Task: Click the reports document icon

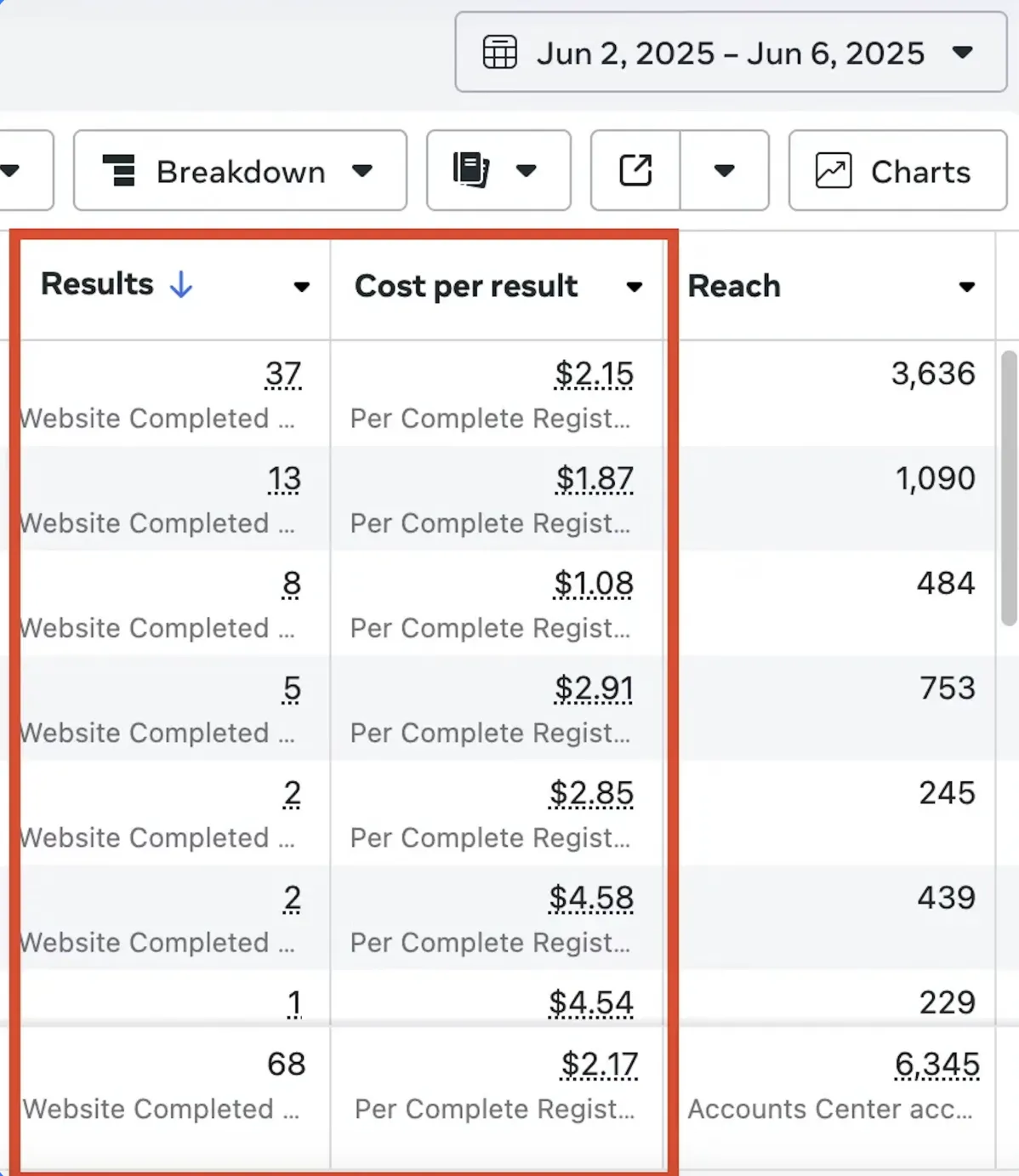Action: point(470,170)
